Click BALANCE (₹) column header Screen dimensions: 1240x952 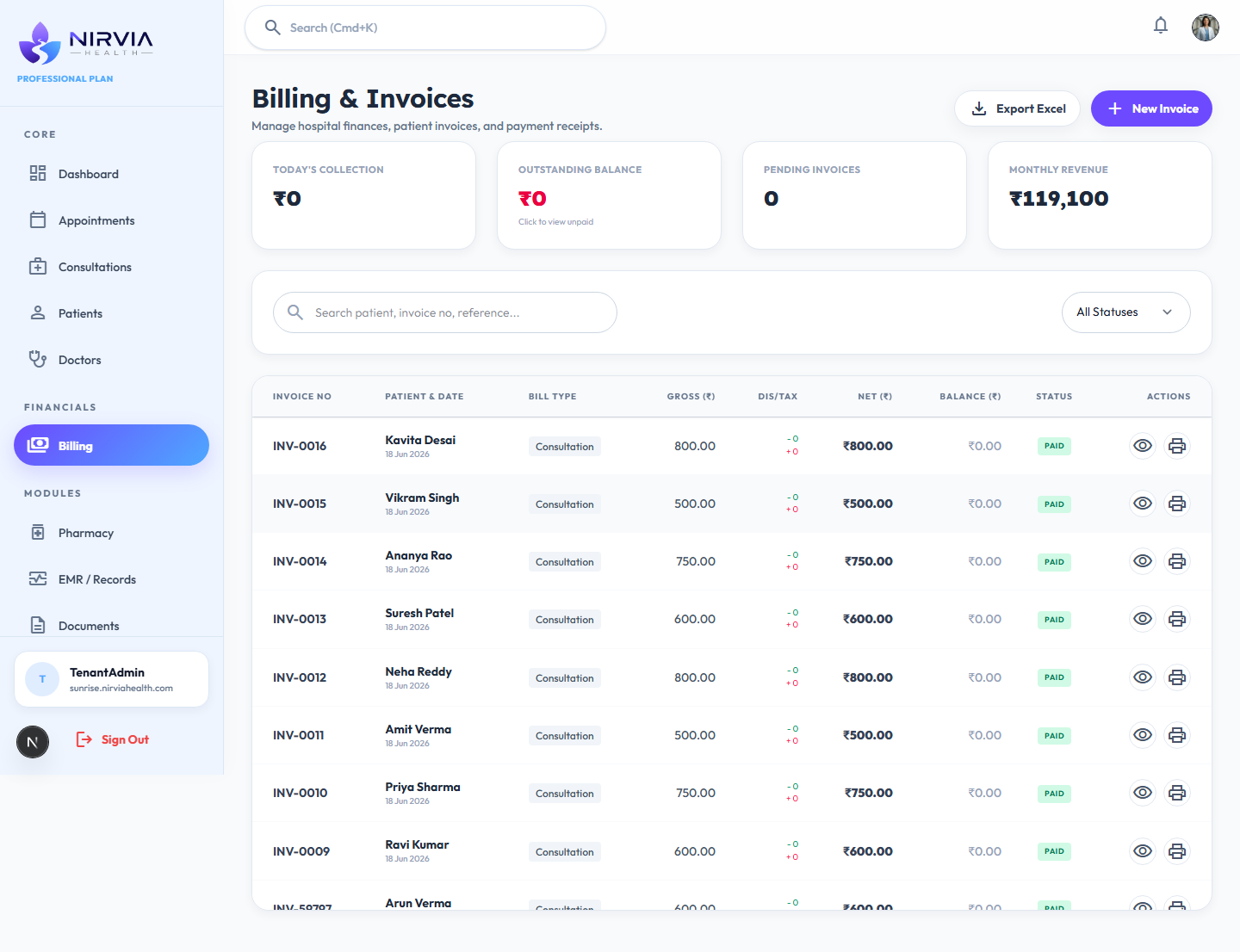click(970, 397)
